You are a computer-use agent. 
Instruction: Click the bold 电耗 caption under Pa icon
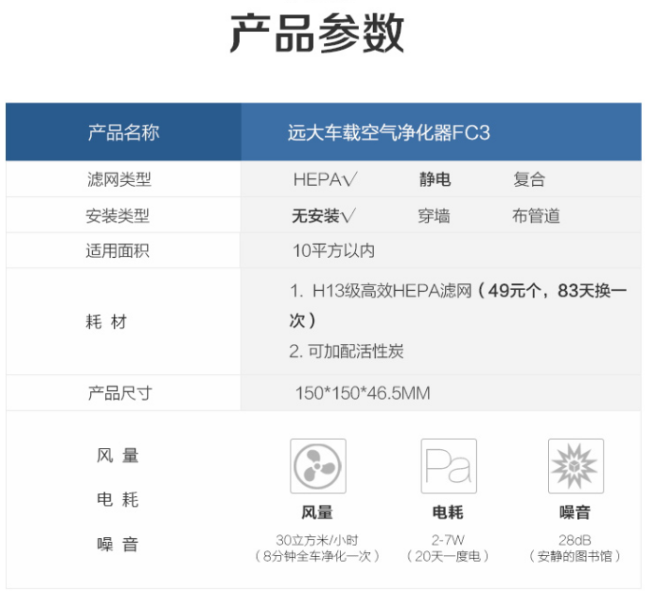click(x=448, y=512)
